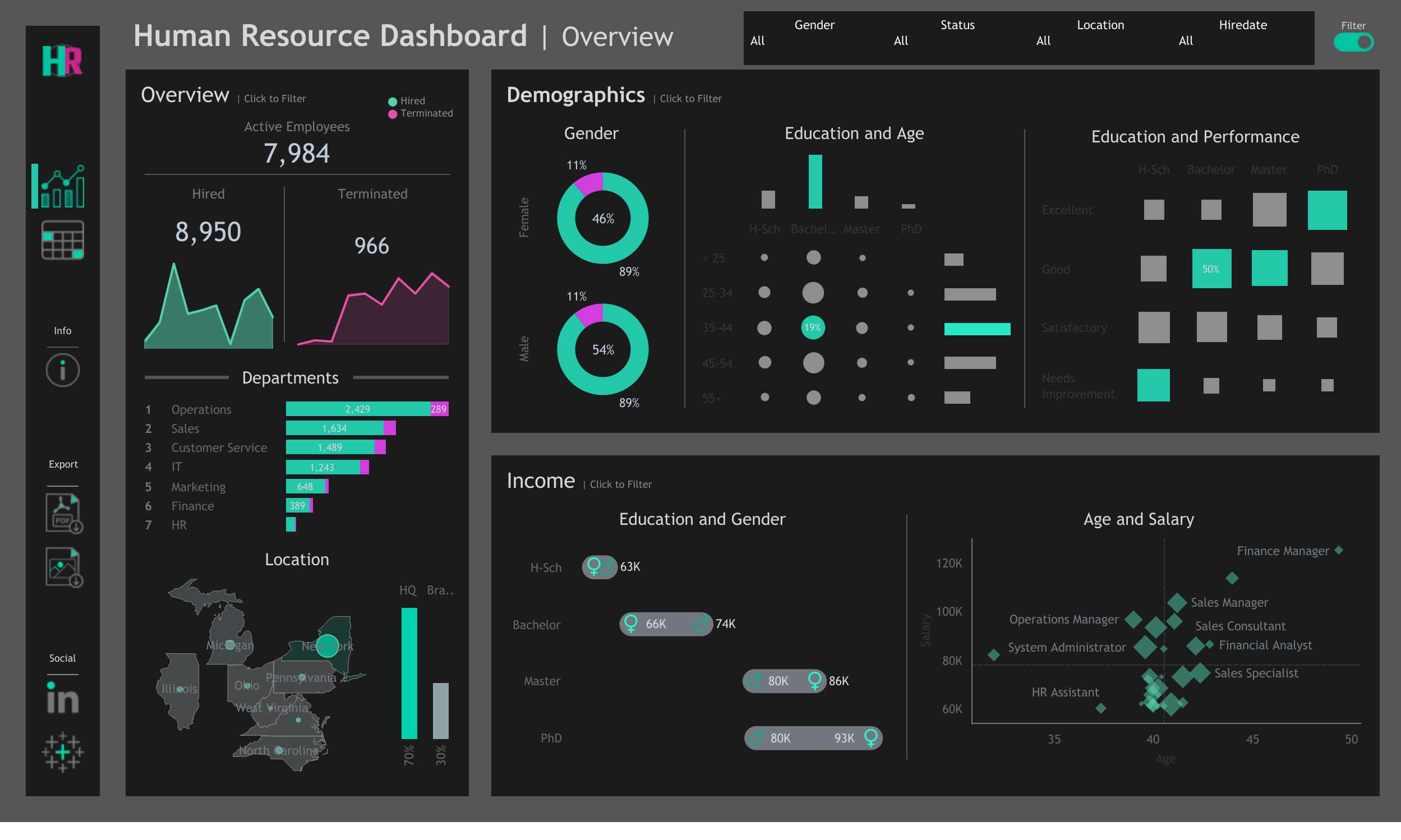Screen dimensions: 1401x840
Task: Select the Hired legend marker
Action: (393, 101)
